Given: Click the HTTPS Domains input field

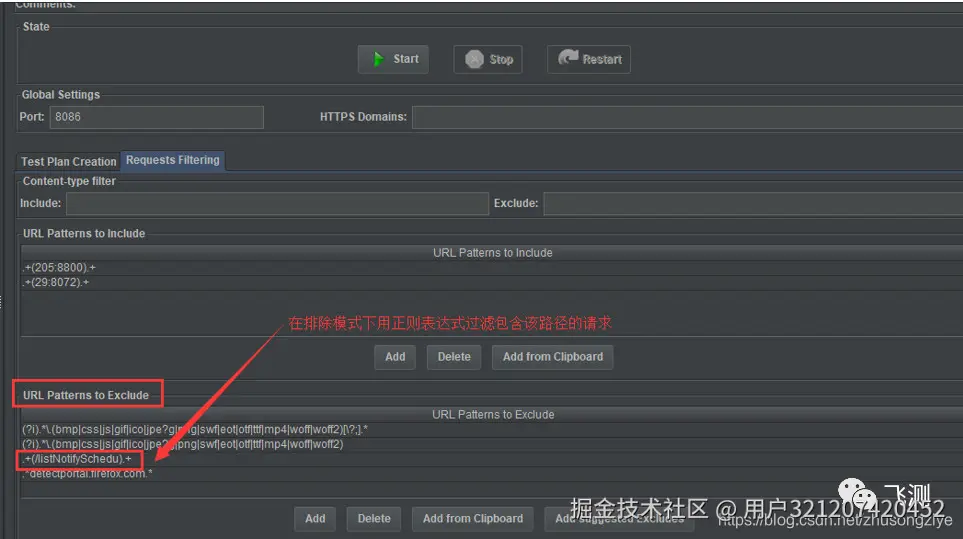Looking at the screenshot, I should pyautogui.click(x=687, y=117).
